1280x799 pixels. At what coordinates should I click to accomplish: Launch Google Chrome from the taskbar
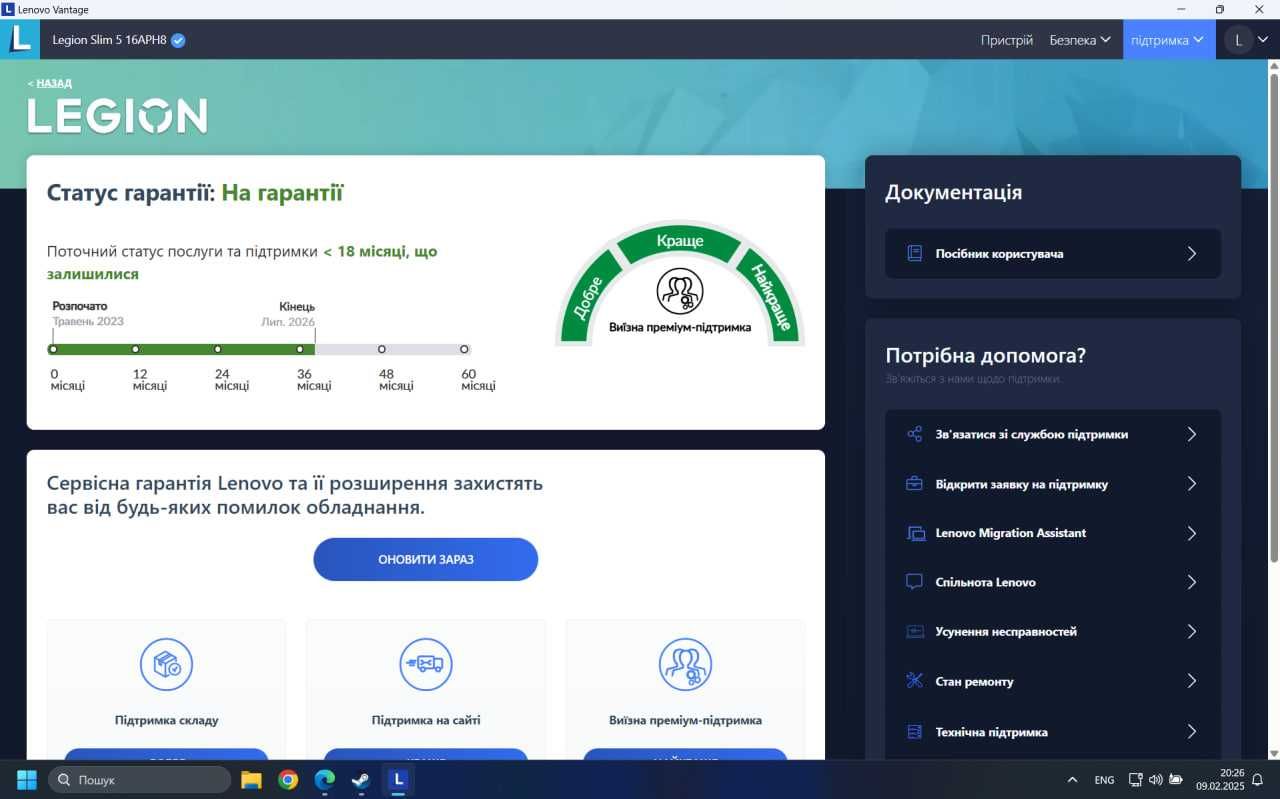click(x=288, y=779)
